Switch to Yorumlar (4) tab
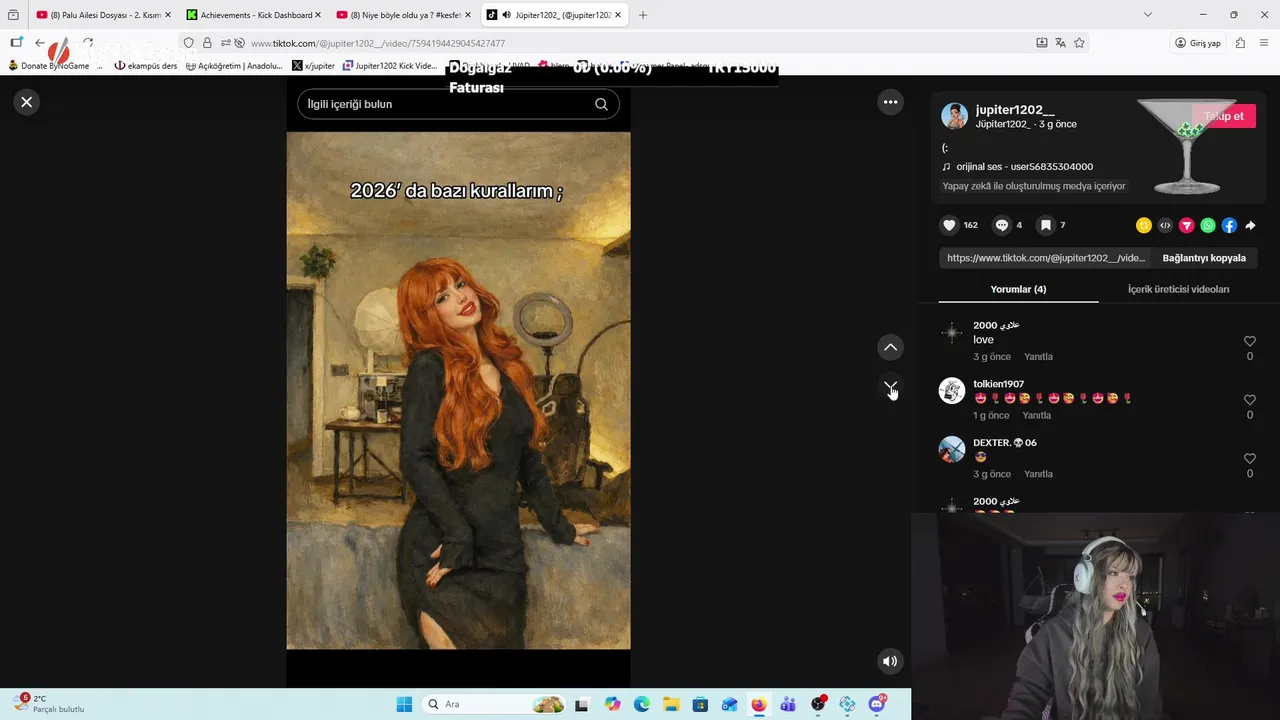The height and width of the screenshot is (720, 1280). [x=1018, y=289]
